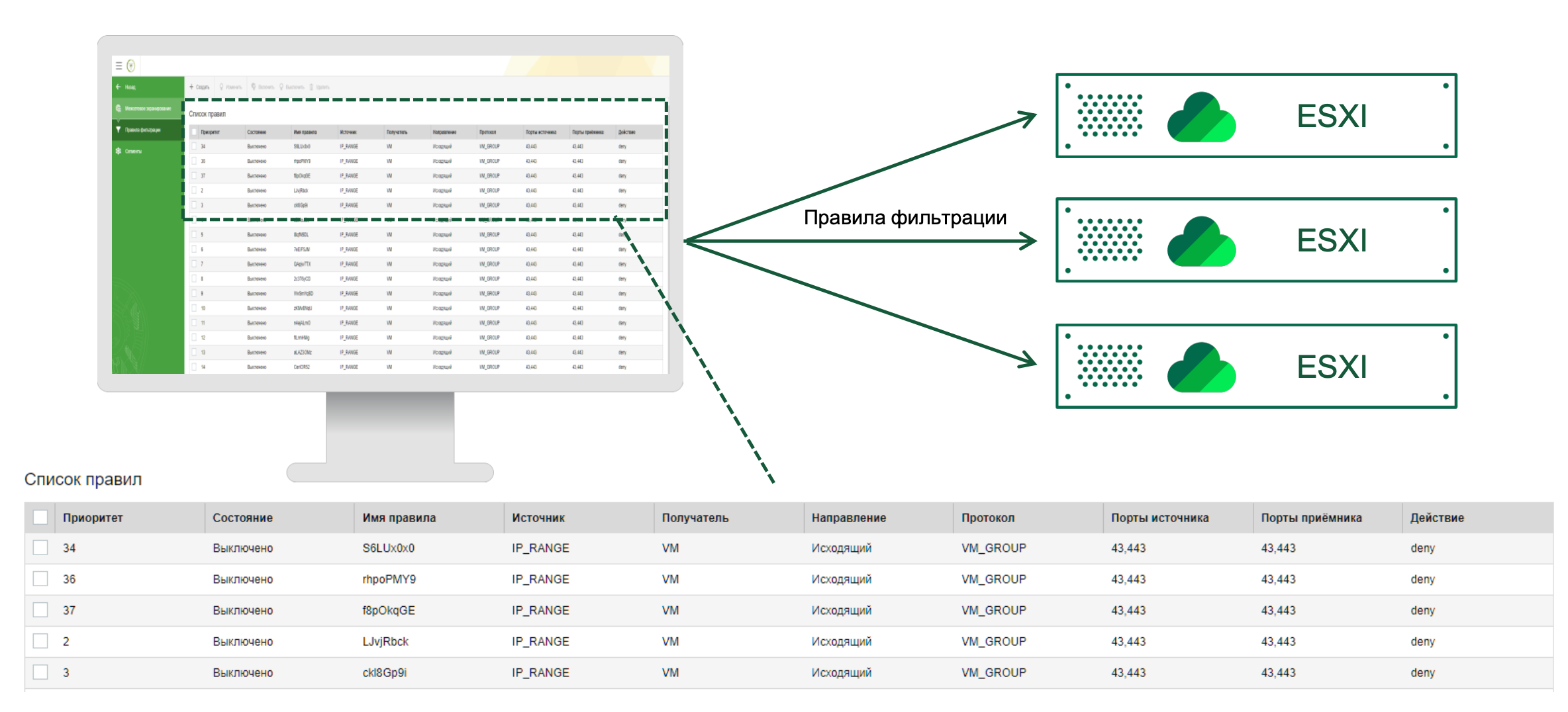
Task: Click the IP_RANGE source of rule rhpoPMY9
Action: click(x=540, y=579)
